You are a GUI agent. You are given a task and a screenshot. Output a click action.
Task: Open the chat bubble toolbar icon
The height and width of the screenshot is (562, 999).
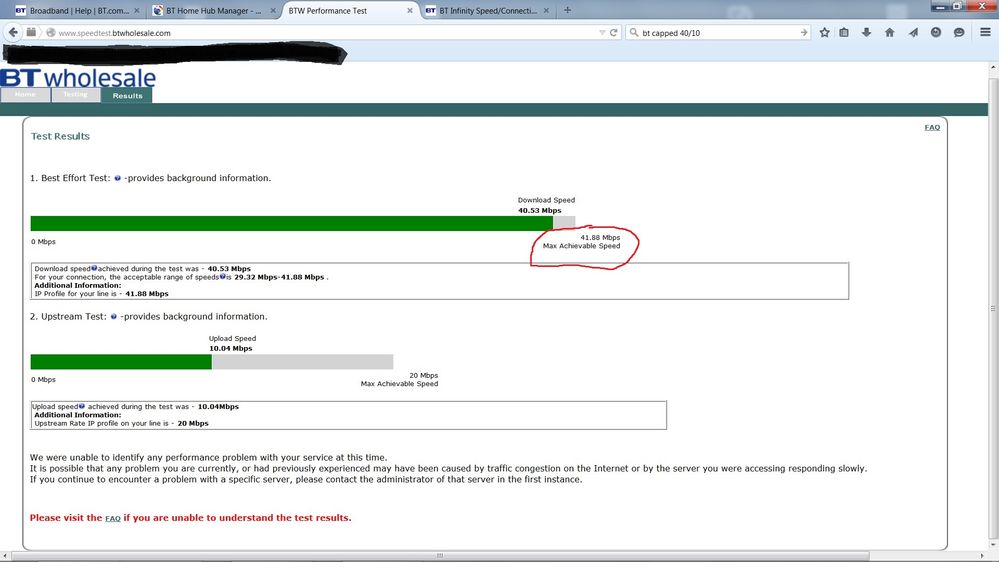[959, 32]
